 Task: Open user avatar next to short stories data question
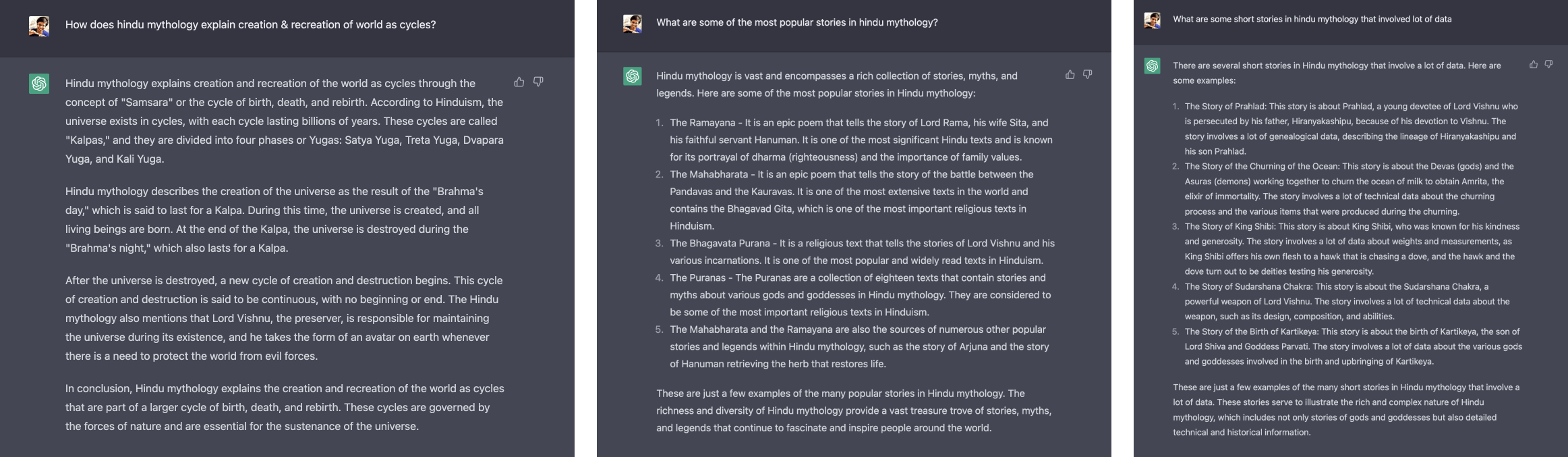[1153, 20]
